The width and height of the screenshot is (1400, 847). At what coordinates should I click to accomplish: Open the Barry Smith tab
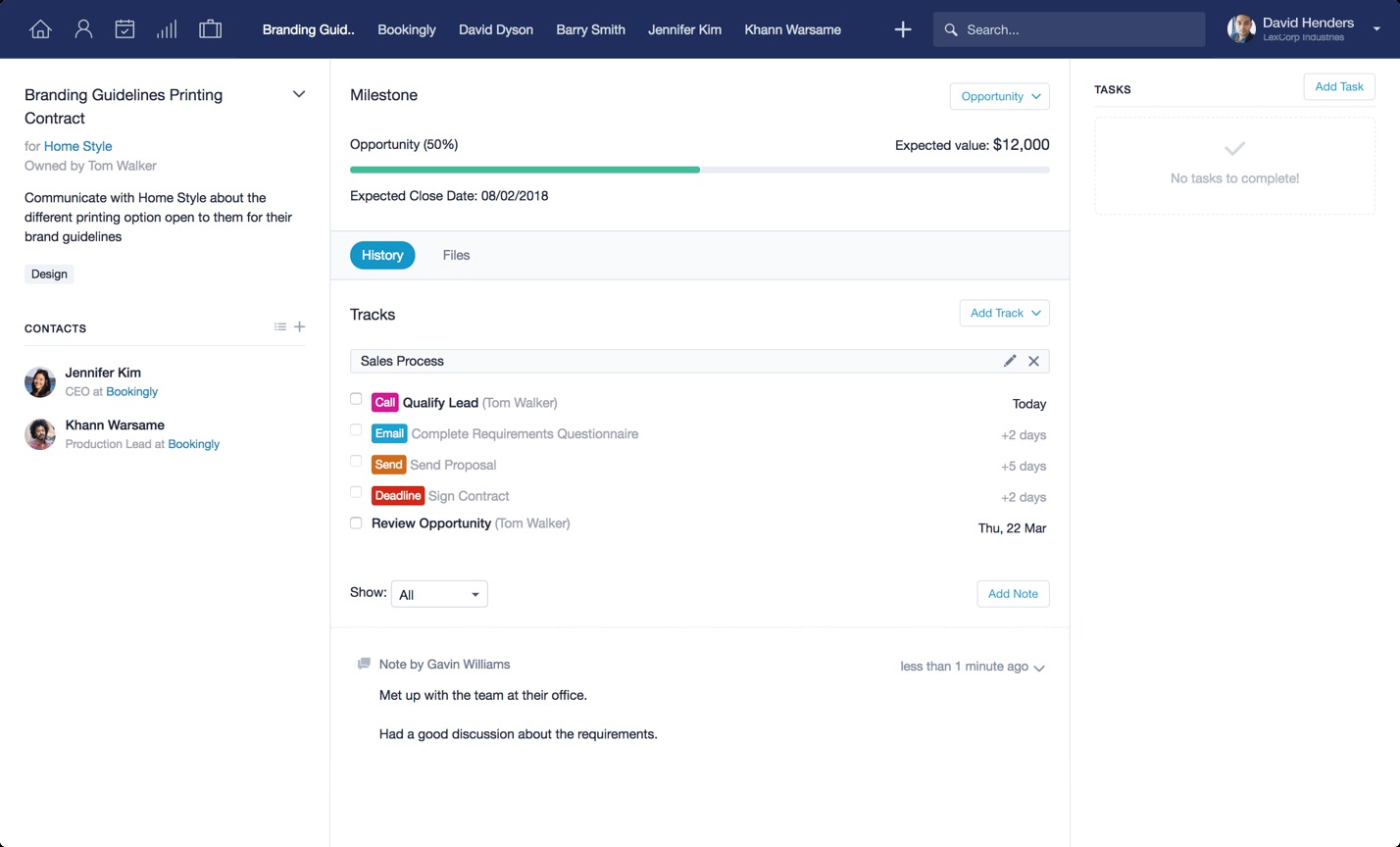point(590,29)
